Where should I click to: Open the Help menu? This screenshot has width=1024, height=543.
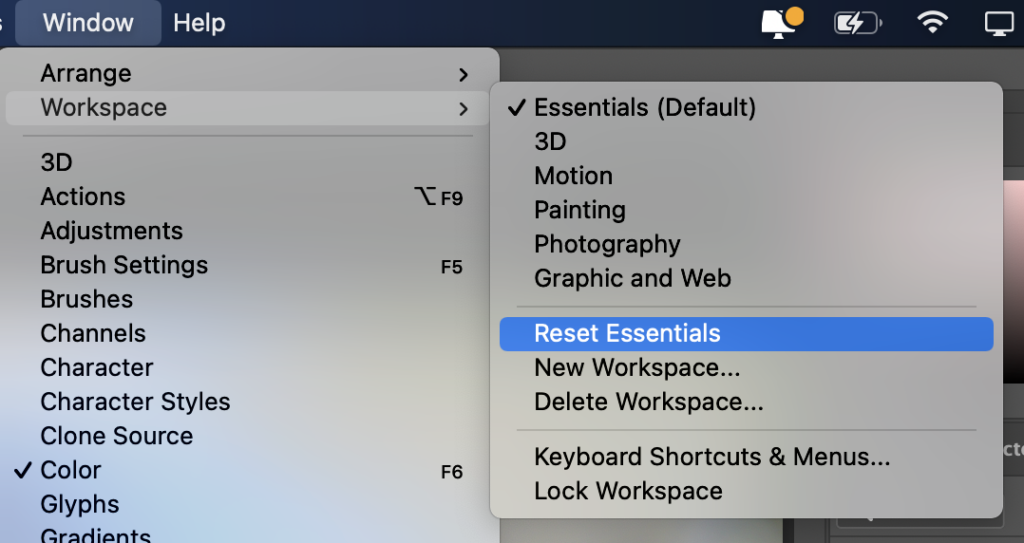pos(199,23)
